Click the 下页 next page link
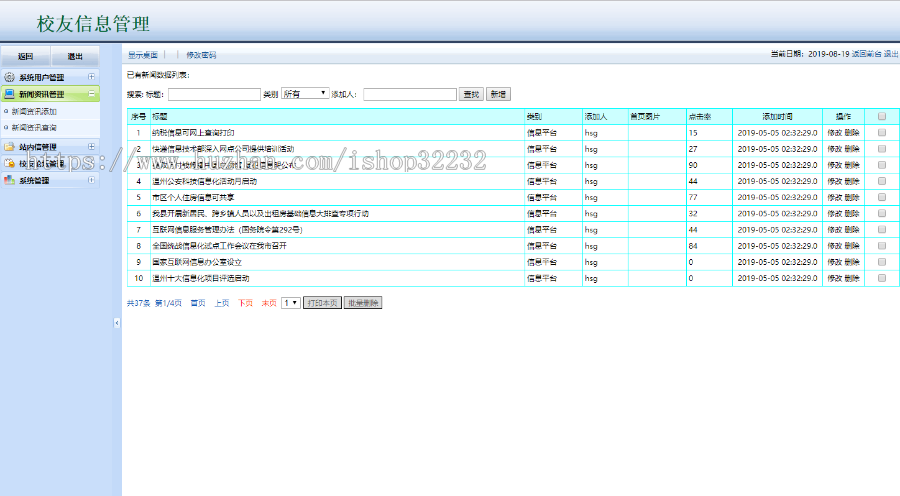 245,302
